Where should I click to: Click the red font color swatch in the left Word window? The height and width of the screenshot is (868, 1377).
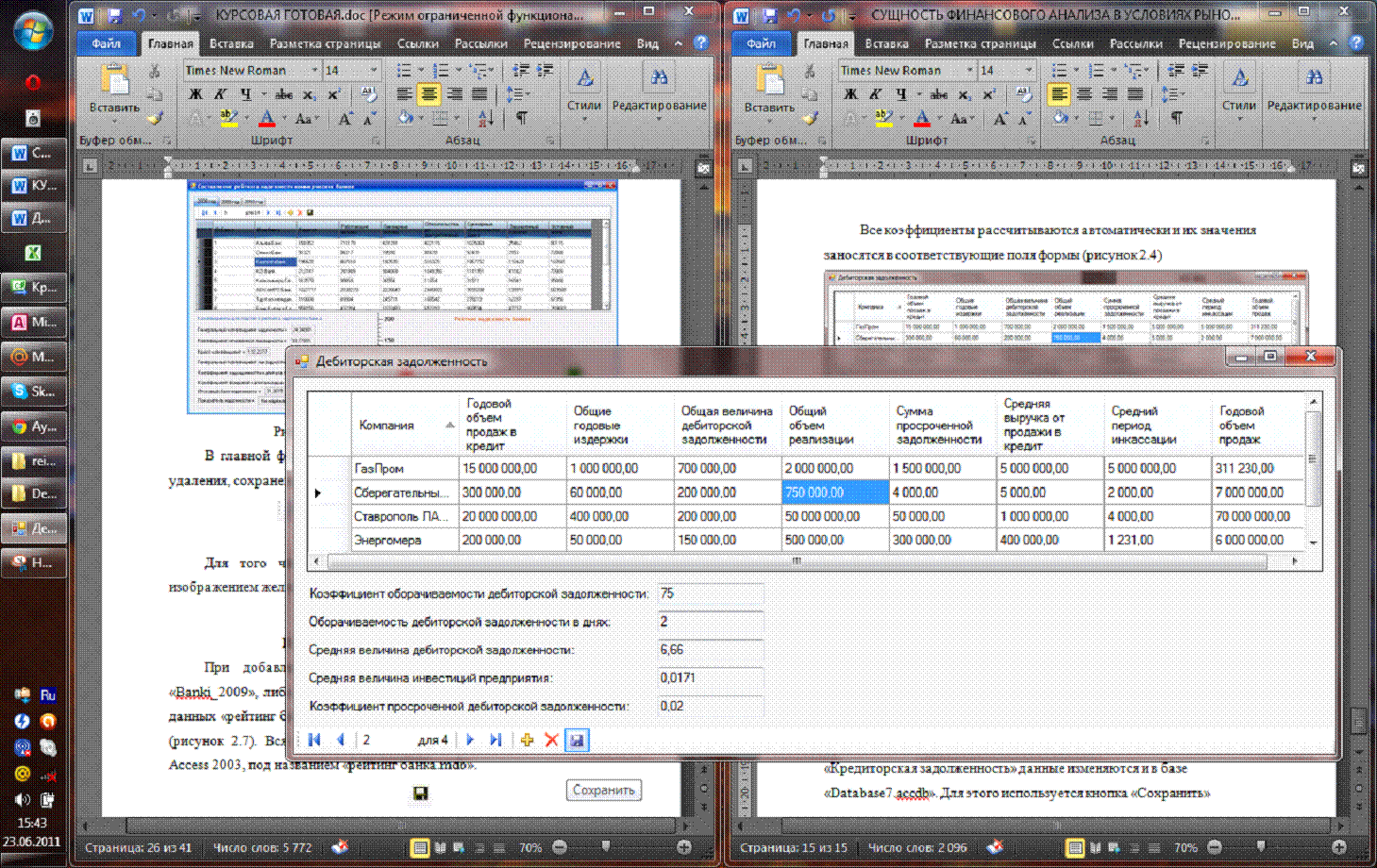(x=267, y=119)
